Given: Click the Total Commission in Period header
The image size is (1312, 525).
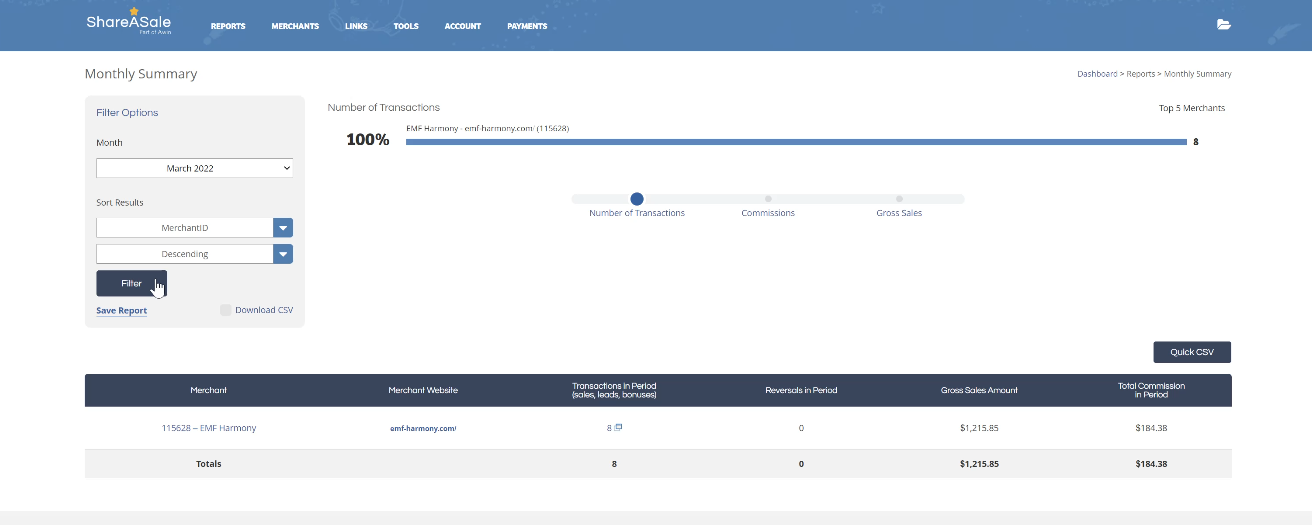Looking at the screenshot, I should (x=1152, y=390).
